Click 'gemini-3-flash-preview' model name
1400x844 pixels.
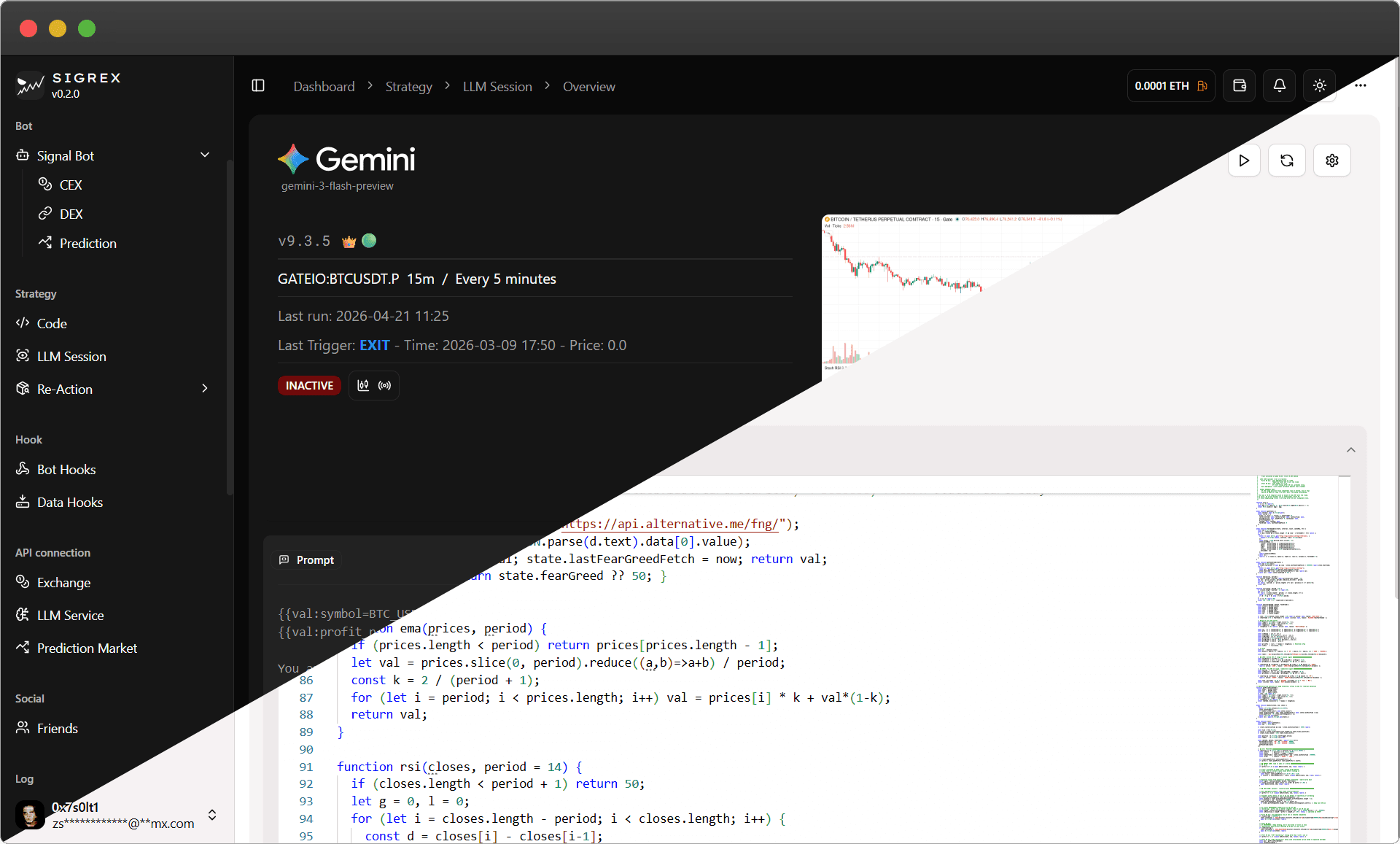click(338, 186)
